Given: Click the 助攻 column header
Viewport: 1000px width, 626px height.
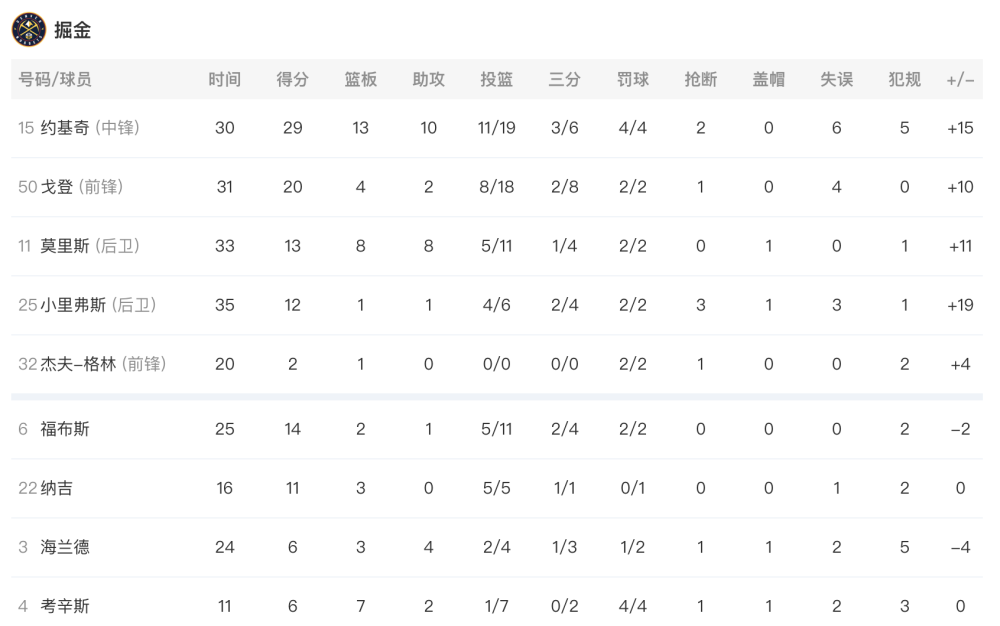Looking at the screenshot, I should 429,79.
